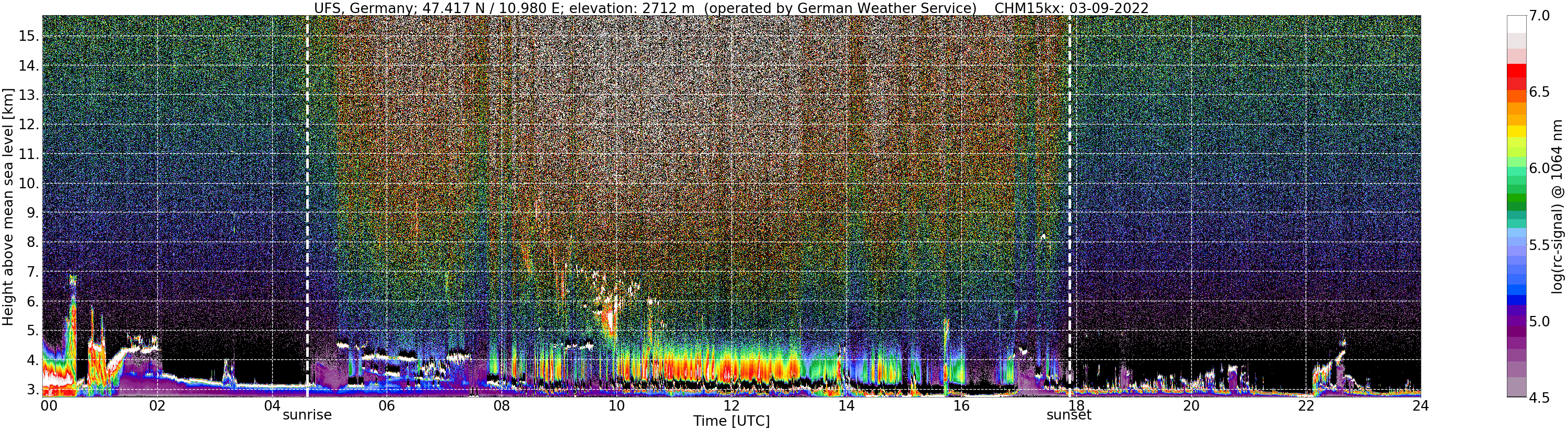This screenshot has width=1568, height=431.
Task: Click the '8.' height axis tick label
Action: tap(33, 242)
